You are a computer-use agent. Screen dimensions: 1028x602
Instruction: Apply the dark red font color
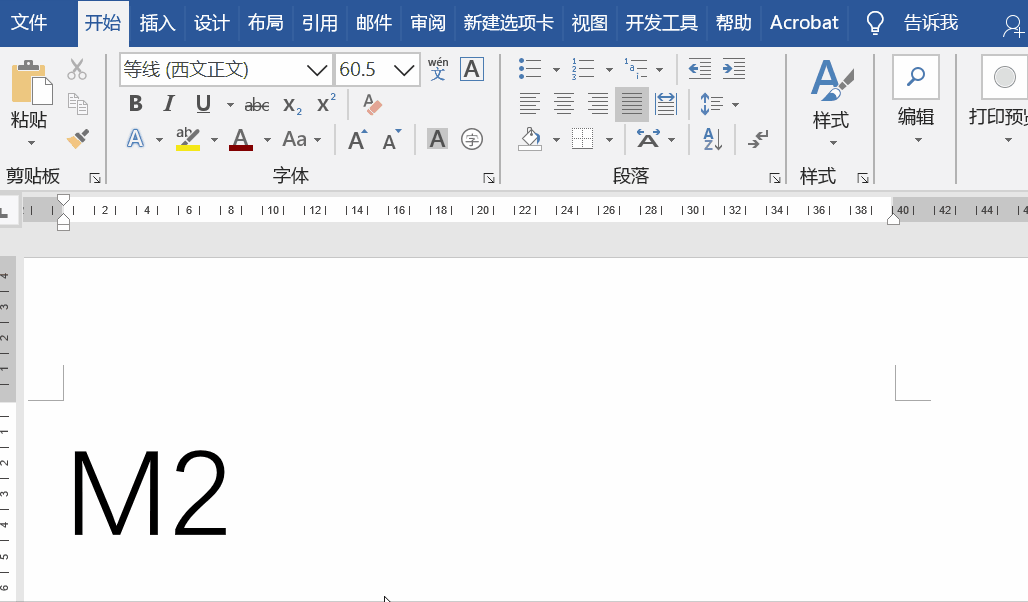coord(241,139)
